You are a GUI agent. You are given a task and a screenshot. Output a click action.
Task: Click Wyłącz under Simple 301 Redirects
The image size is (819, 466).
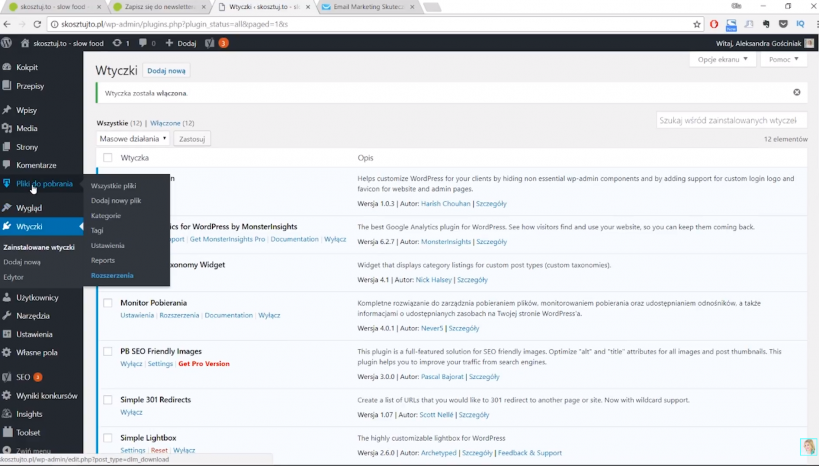[x=131, y=412]
